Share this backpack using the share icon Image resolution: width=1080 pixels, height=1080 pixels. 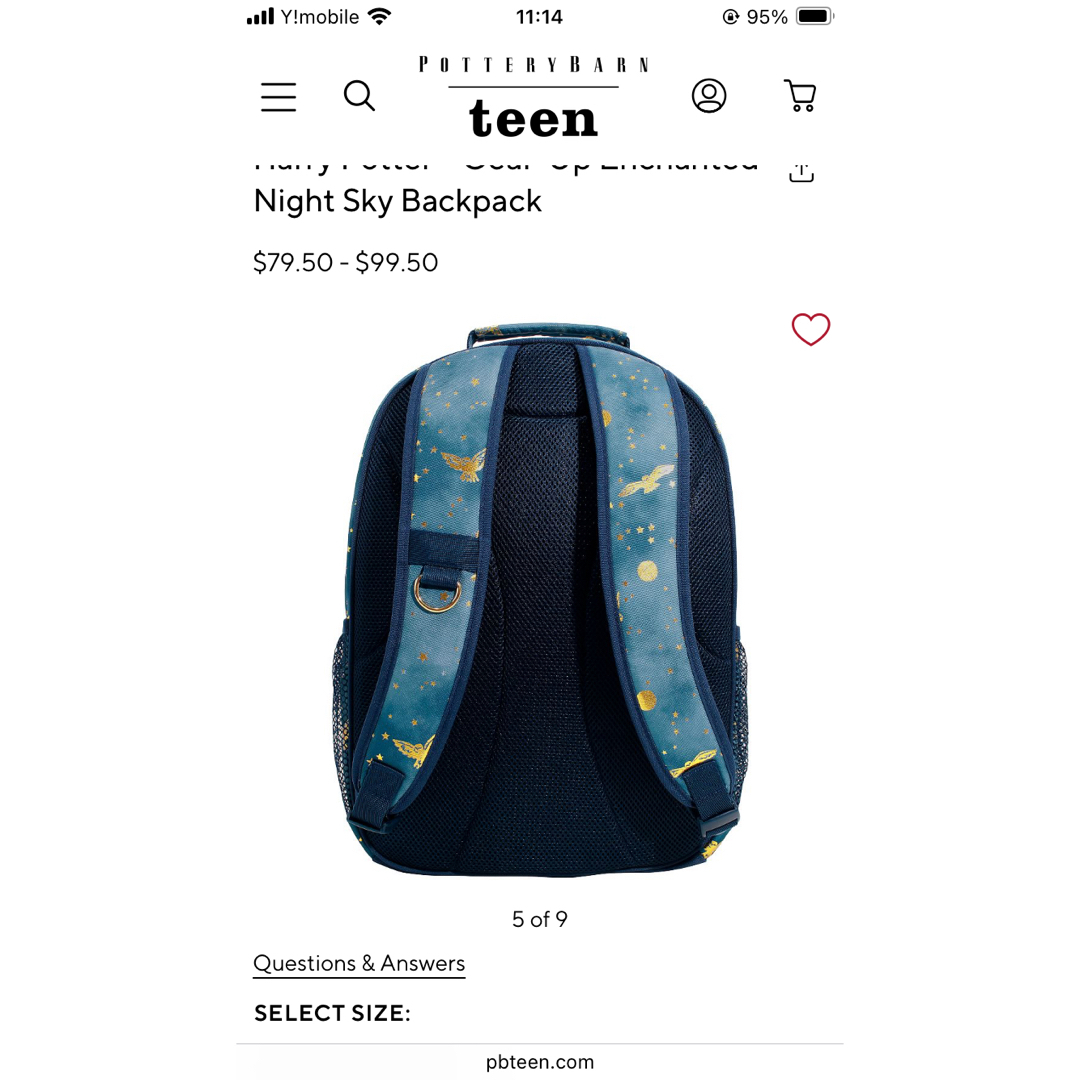[801, 172]
